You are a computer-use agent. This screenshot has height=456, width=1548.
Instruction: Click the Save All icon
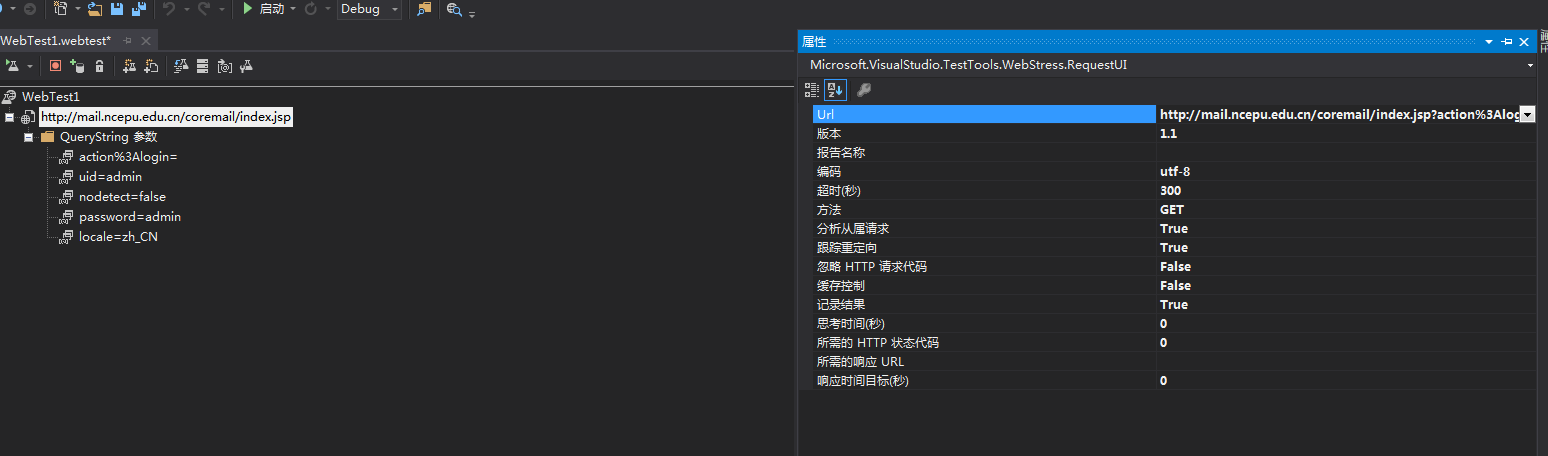[138, 9]
